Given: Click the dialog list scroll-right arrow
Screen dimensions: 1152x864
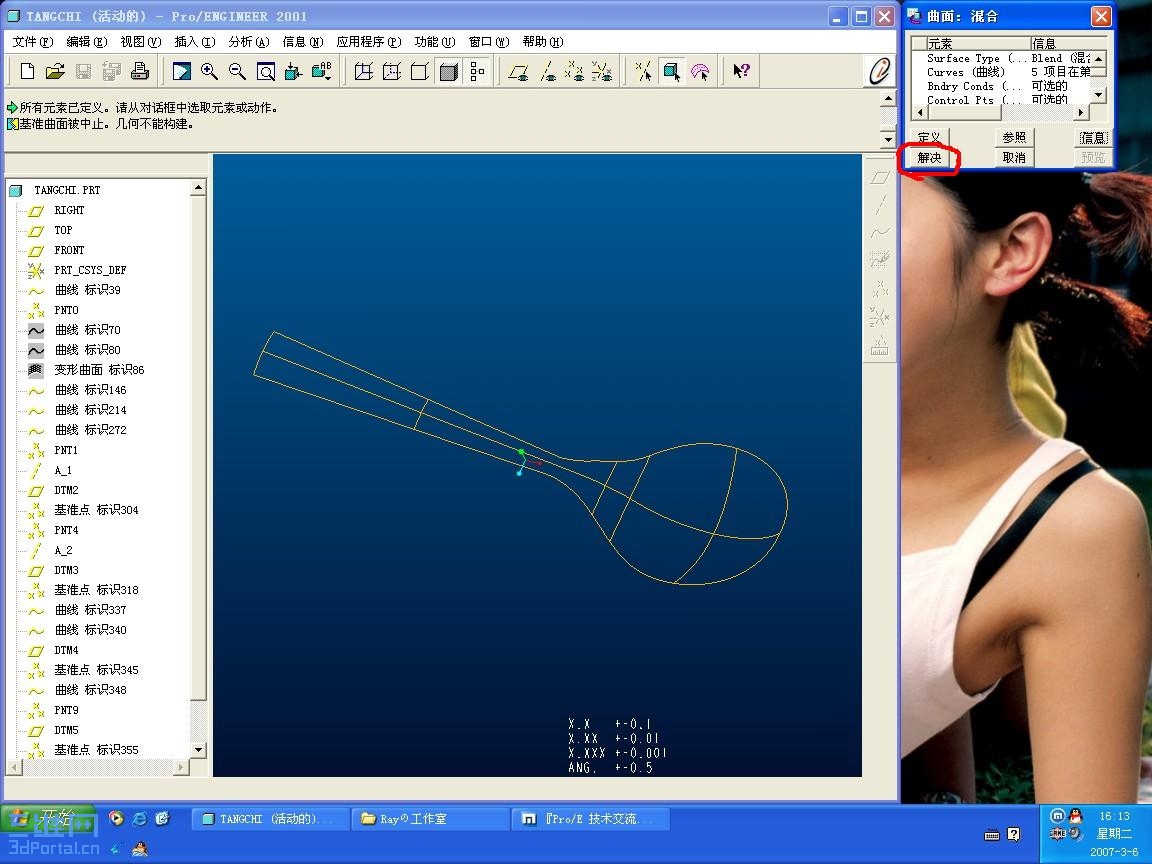Looking at the screenshot, I should click(1080, 112).
